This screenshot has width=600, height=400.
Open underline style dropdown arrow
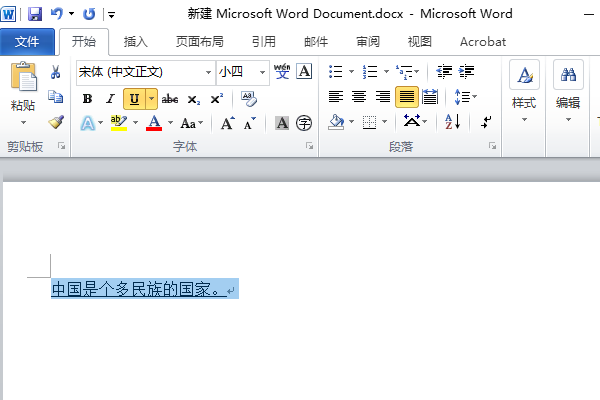152,99
